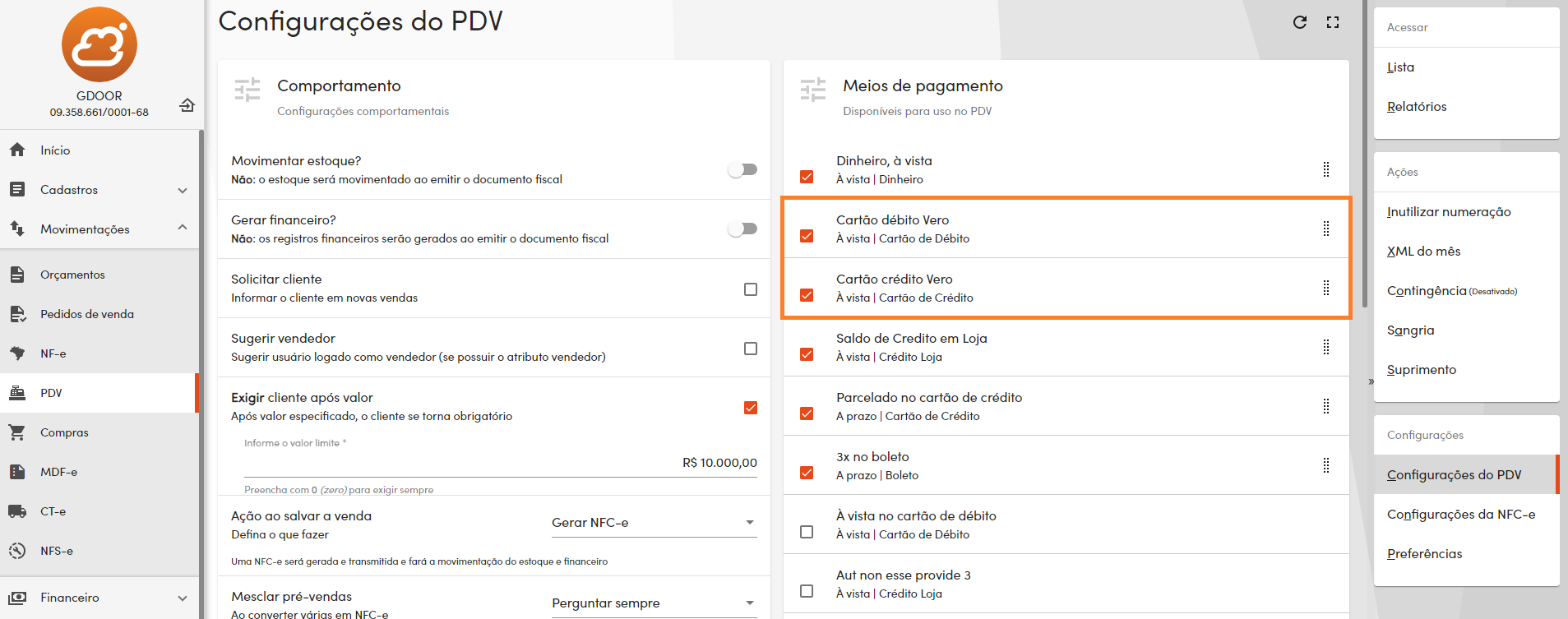Click the Financeiro money icon
Image resolution: width=1568 pixels, height=619 pixels.
pos(17,598)
